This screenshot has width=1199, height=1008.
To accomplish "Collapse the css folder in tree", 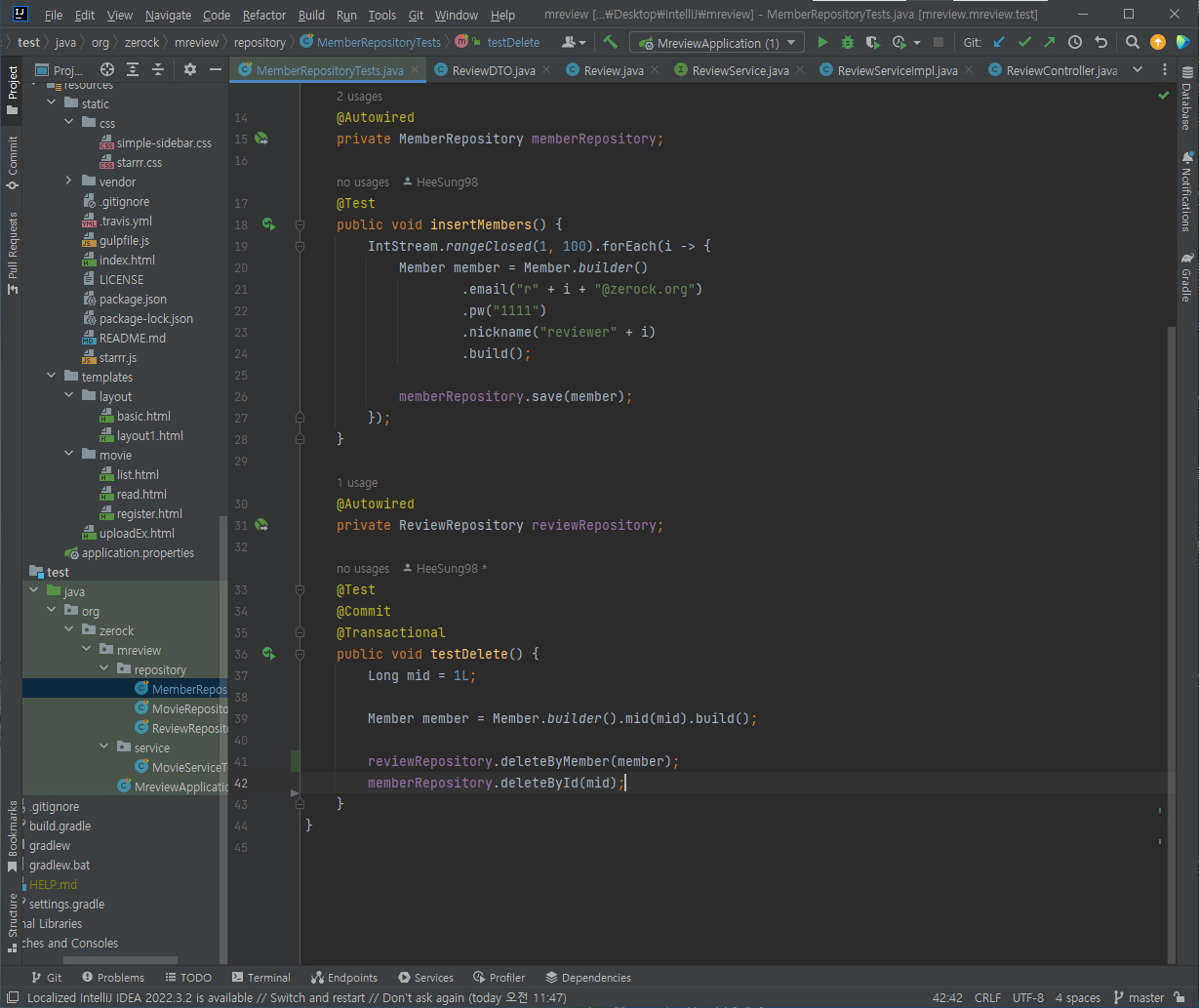I will pyautogui.click(x=68, y=123).
